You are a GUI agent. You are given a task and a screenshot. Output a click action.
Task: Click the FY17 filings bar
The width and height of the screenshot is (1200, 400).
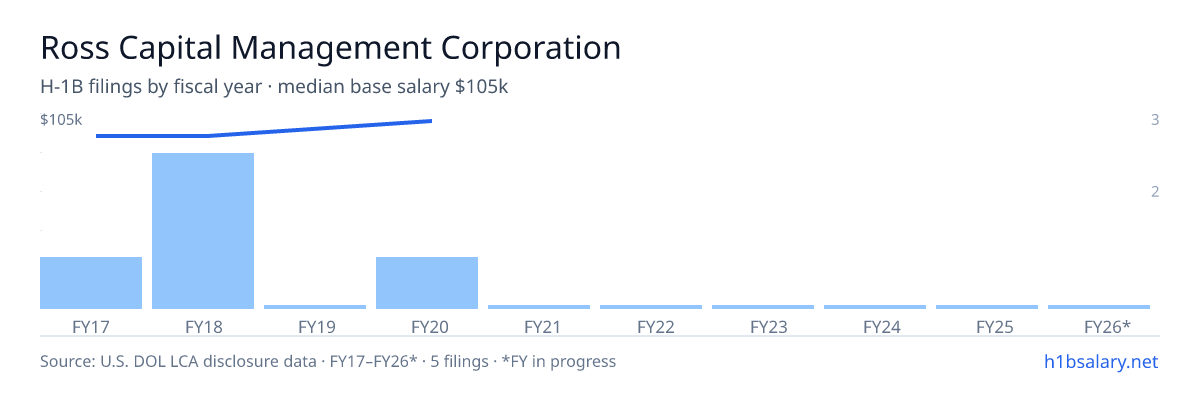(x=91, y=283)
